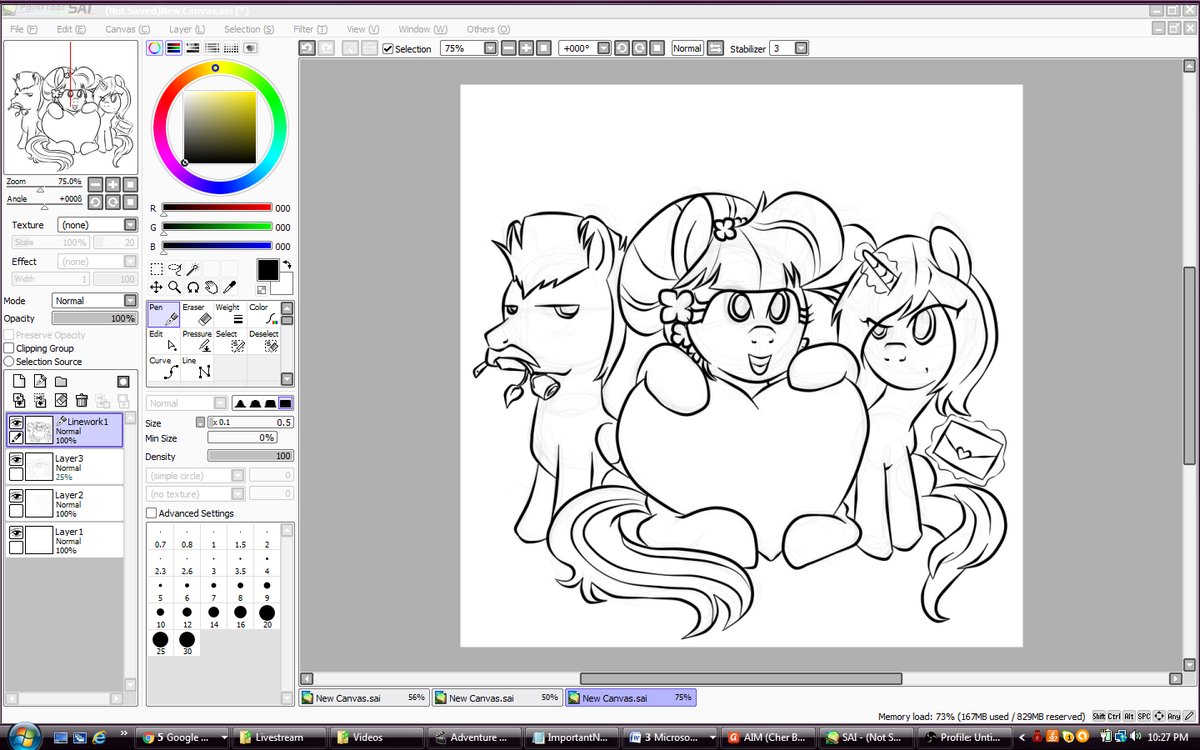1200x750 pixels.
Task: Select brush size 10 preset
Action: tap(160, 616)
